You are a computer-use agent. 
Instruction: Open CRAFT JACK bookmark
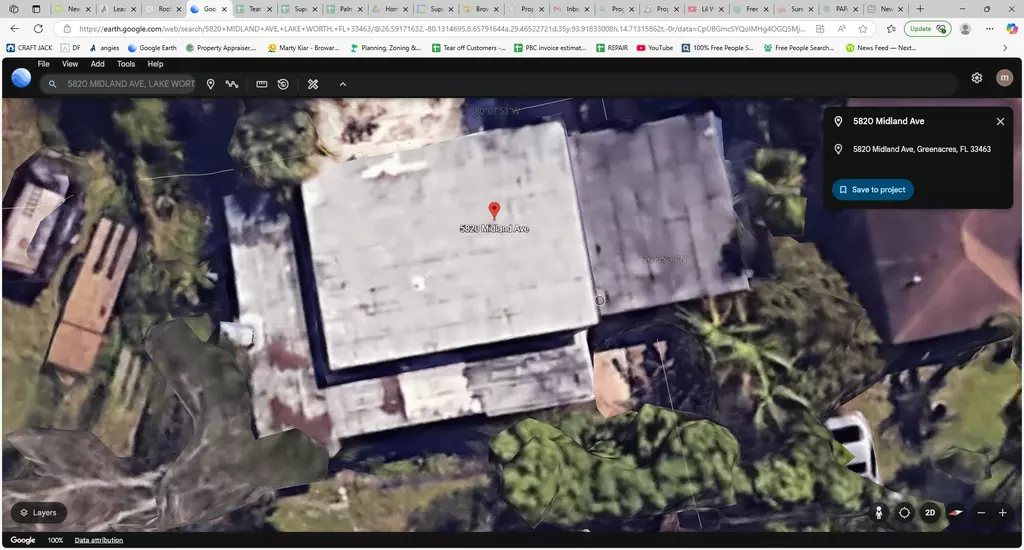click(29, 48)
